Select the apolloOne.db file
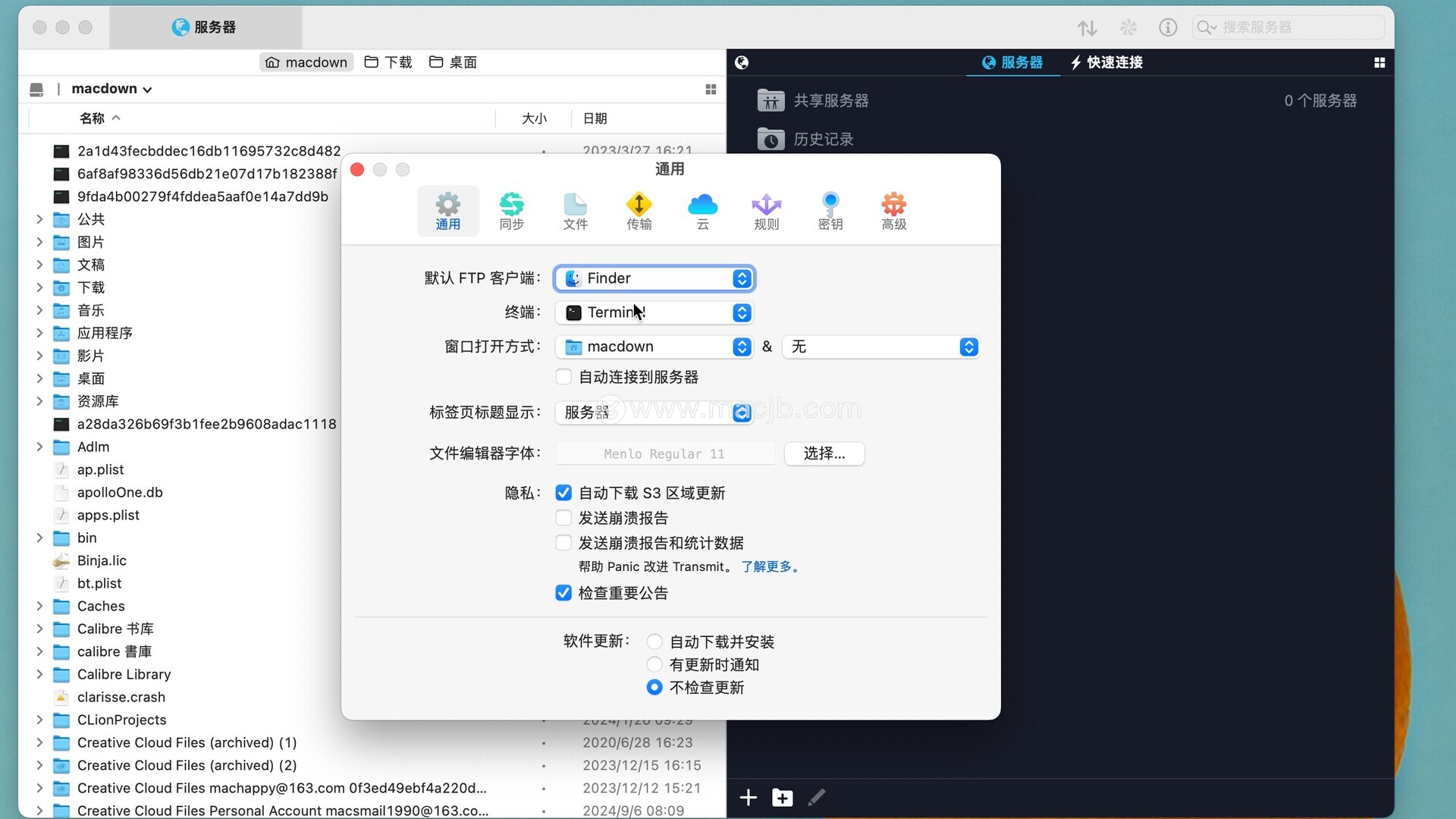Image resolution: width=1456 pixels, height=819 pixels. [x=120, y=492]
